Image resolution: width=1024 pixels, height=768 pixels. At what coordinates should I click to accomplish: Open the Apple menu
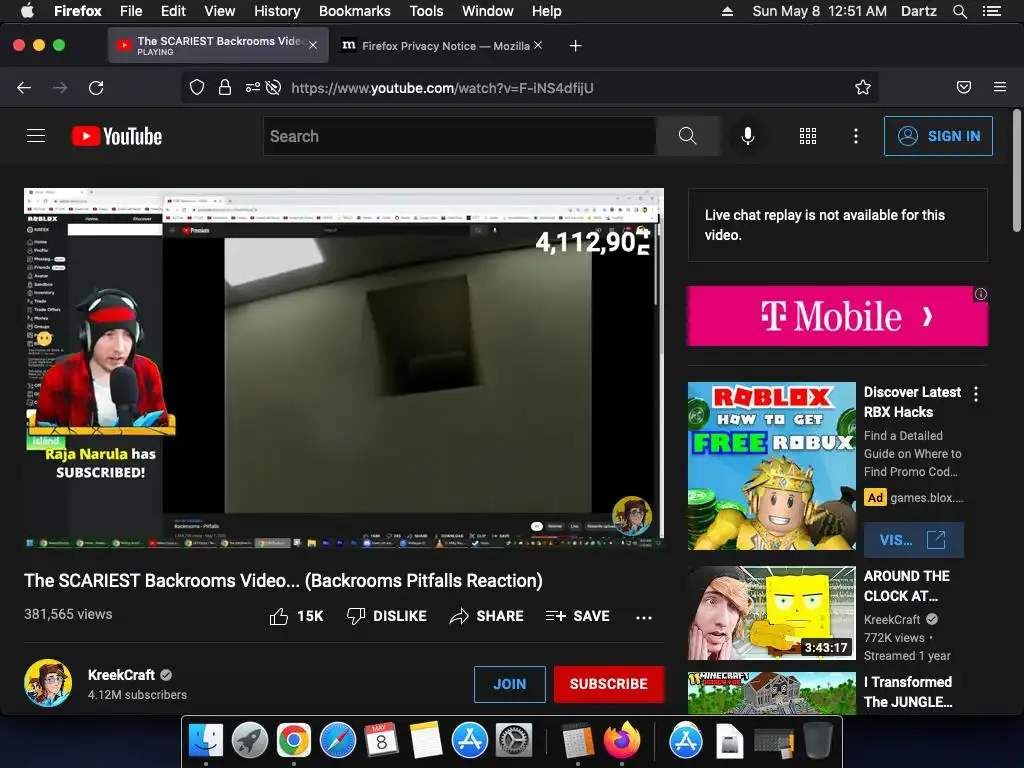pyautogui.click(x=27, y=11)
